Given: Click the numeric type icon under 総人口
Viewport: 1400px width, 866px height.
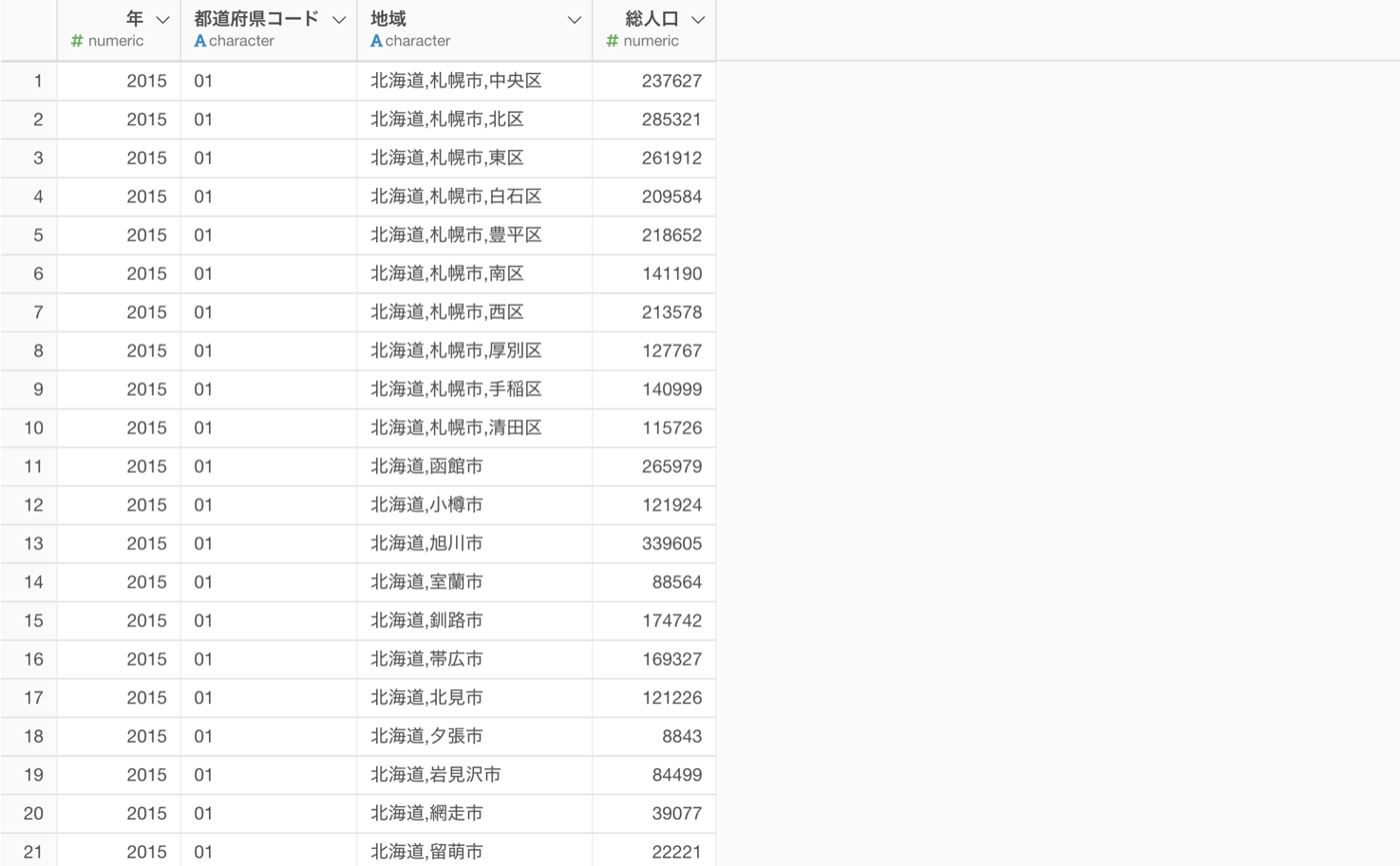Looking at the screenshot, I should click(x=612, y=41).
